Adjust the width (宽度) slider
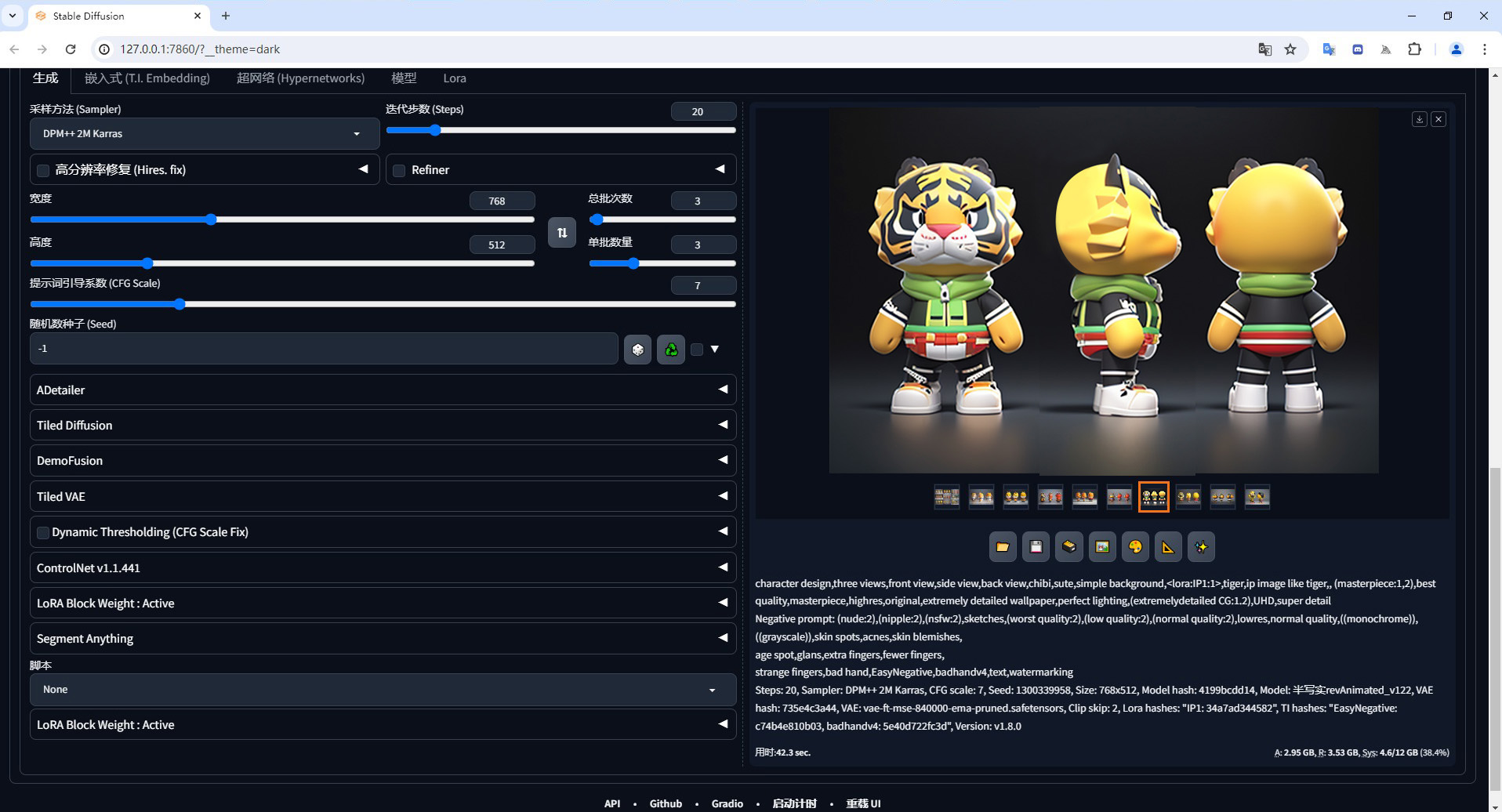 tap(282, 219)
